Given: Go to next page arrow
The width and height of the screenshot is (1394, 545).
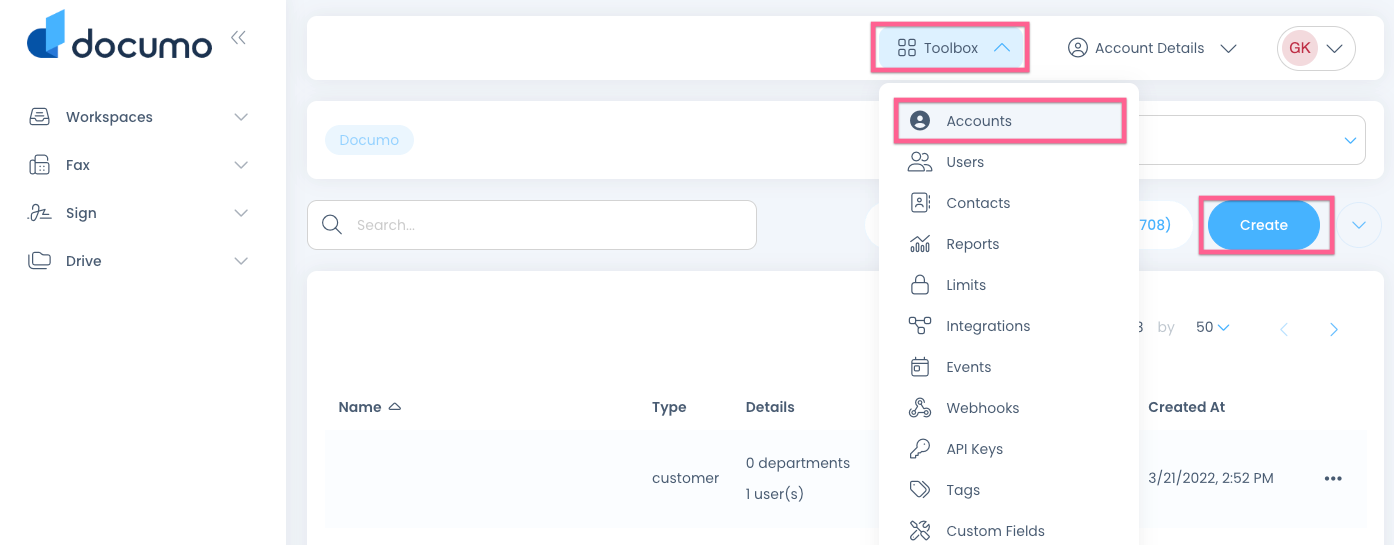Looking at the screenshot, I should (x=1333, y=329).
